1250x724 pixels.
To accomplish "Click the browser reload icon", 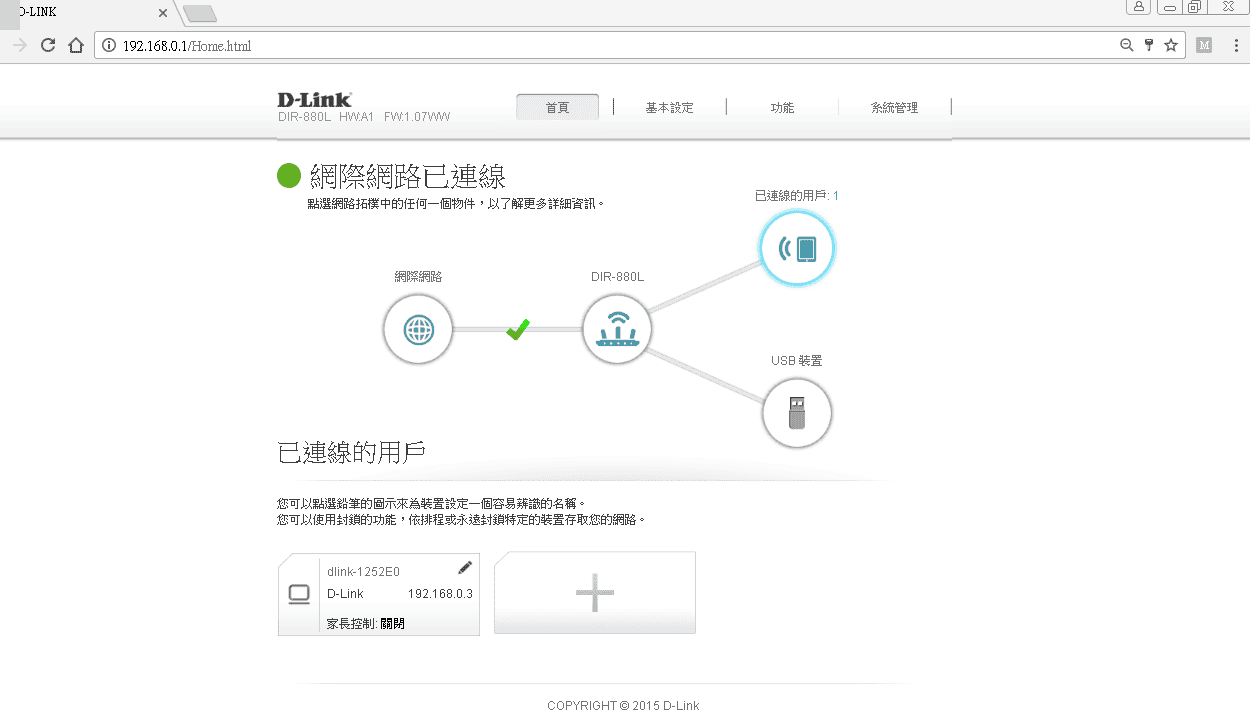I will click(47, 45).
